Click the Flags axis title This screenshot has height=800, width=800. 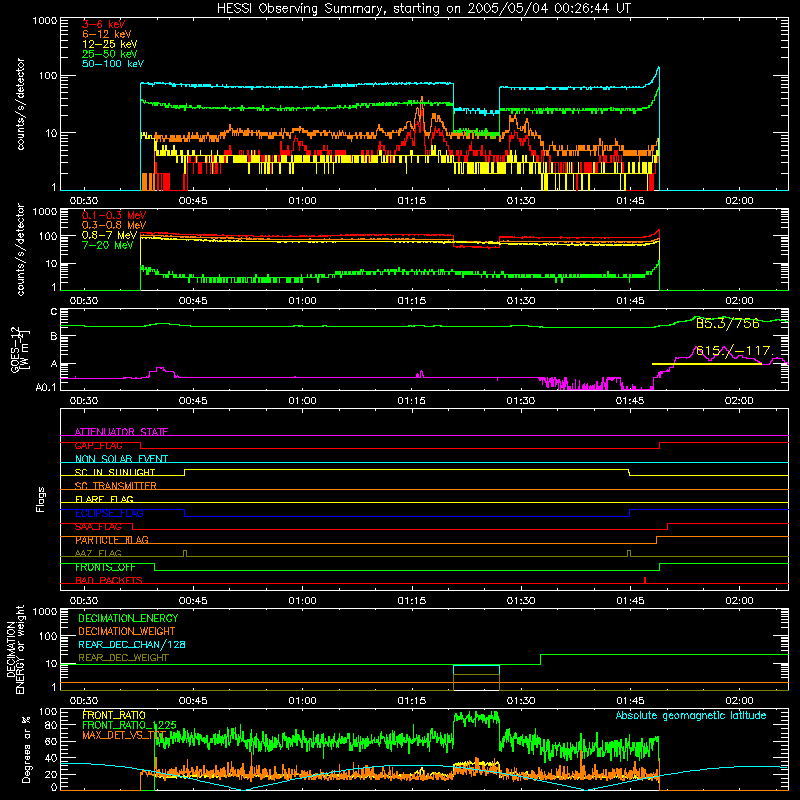[x=40, y=499]
